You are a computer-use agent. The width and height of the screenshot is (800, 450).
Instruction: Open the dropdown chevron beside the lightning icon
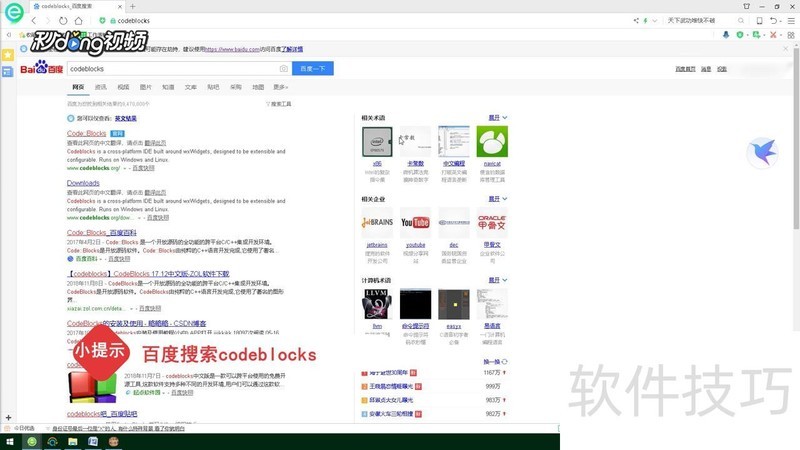pos(654,21)
